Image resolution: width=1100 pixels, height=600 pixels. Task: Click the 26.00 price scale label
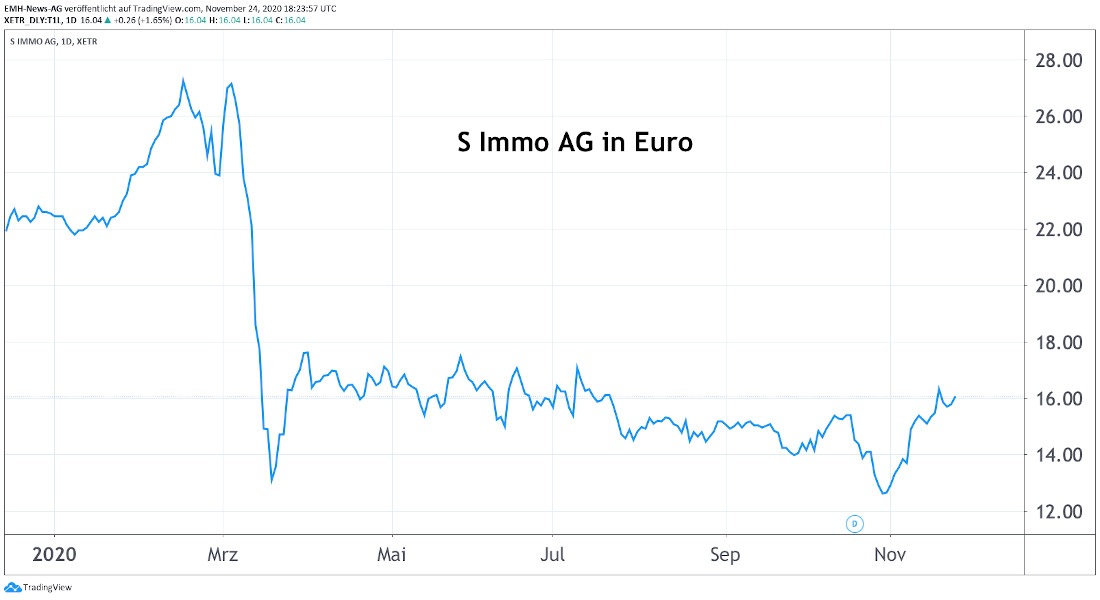(1059, 116)
